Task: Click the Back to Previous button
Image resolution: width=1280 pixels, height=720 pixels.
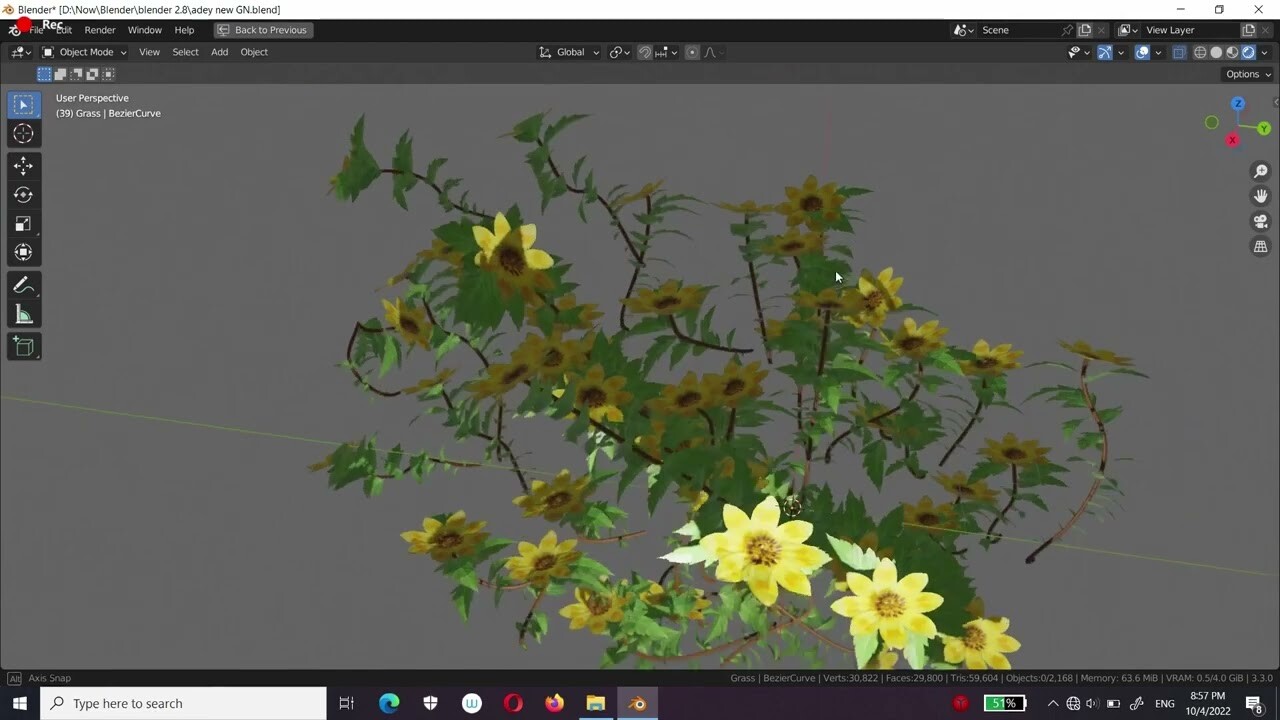Action: [x=263, y=29]
